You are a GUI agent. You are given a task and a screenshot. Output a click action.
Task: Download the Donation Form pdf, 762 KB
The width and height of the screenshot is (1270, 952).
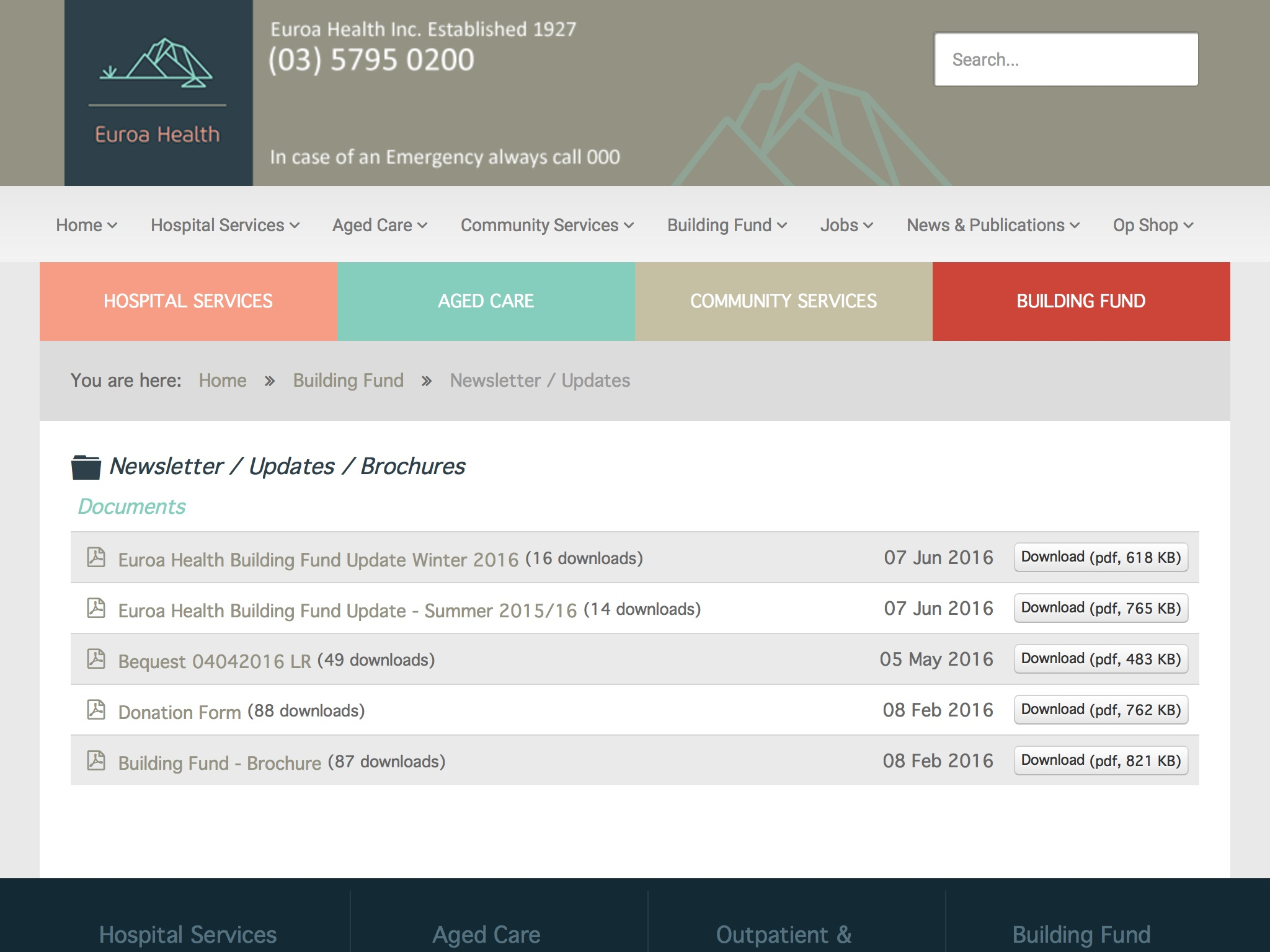coord(1101,710)
